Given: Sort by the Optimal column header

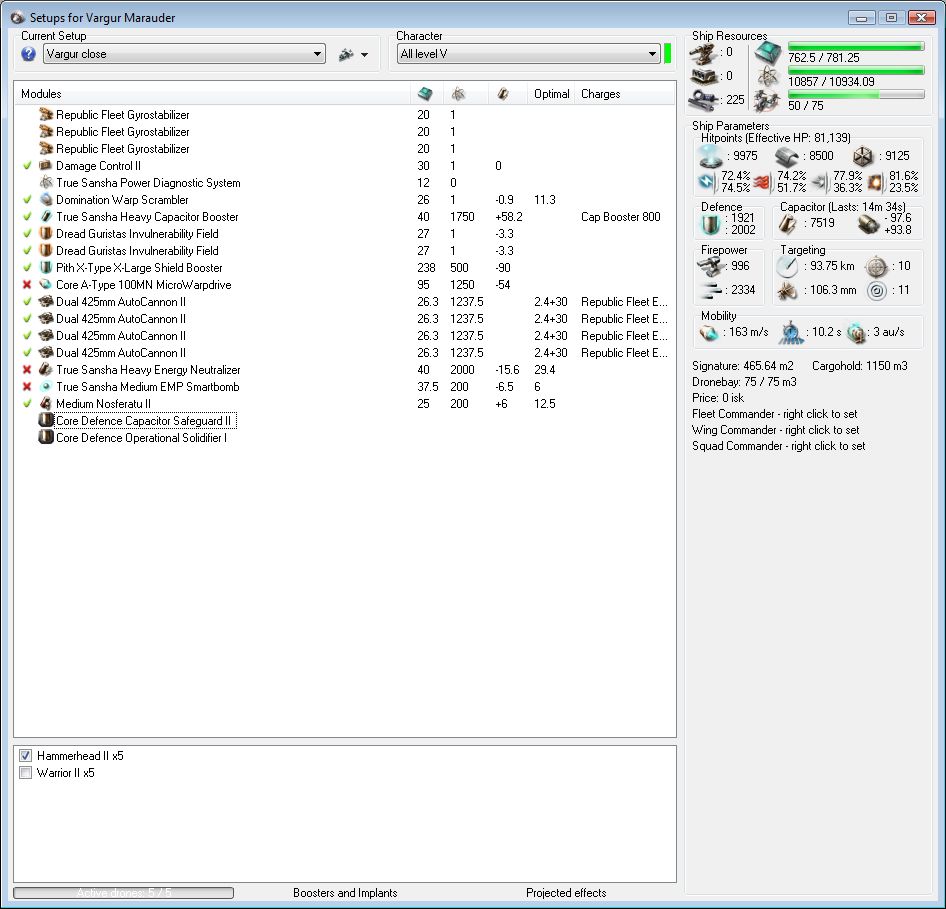Looking at the screenshot, I should [551, 93].
